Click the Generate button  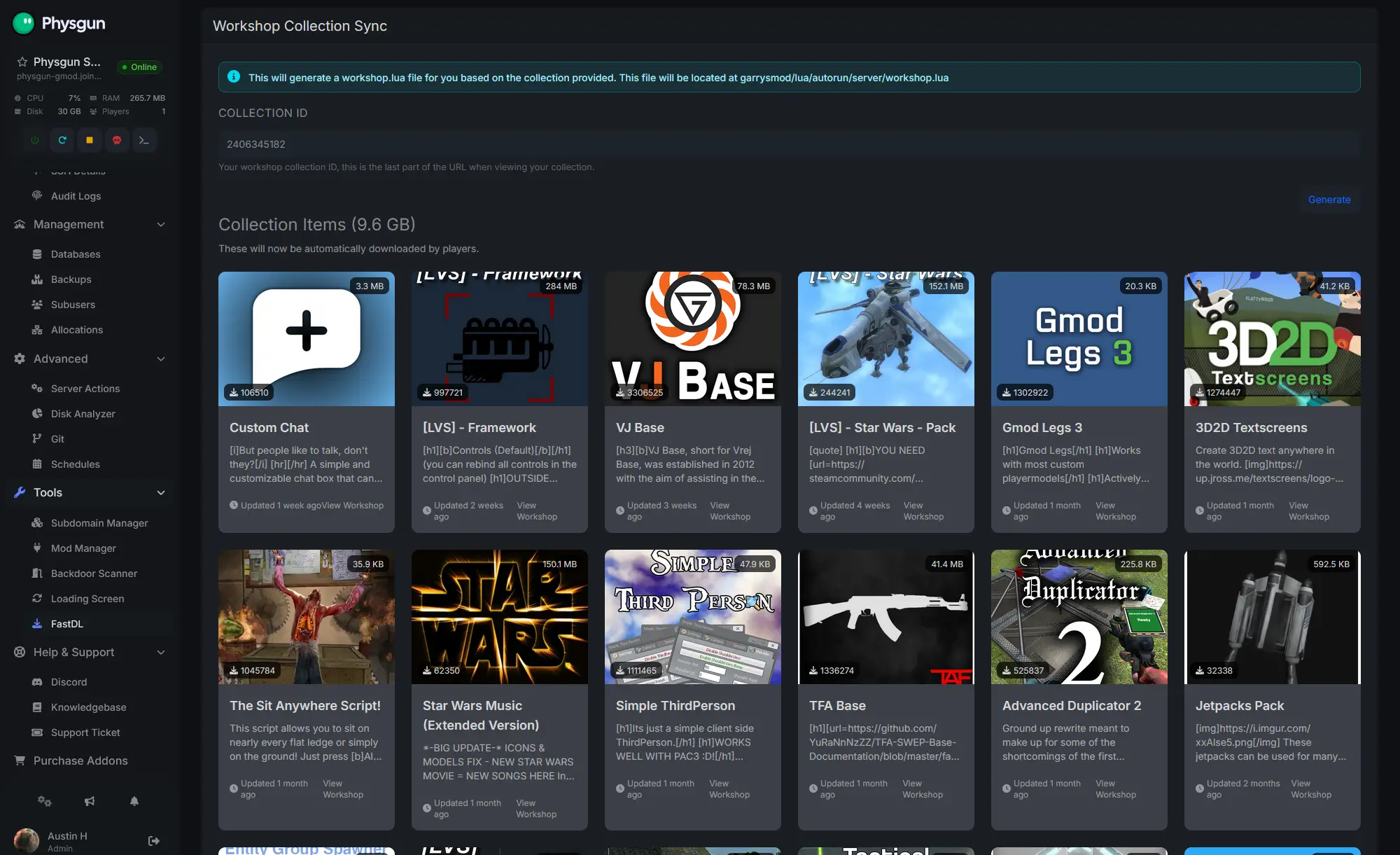(1329, 200)
